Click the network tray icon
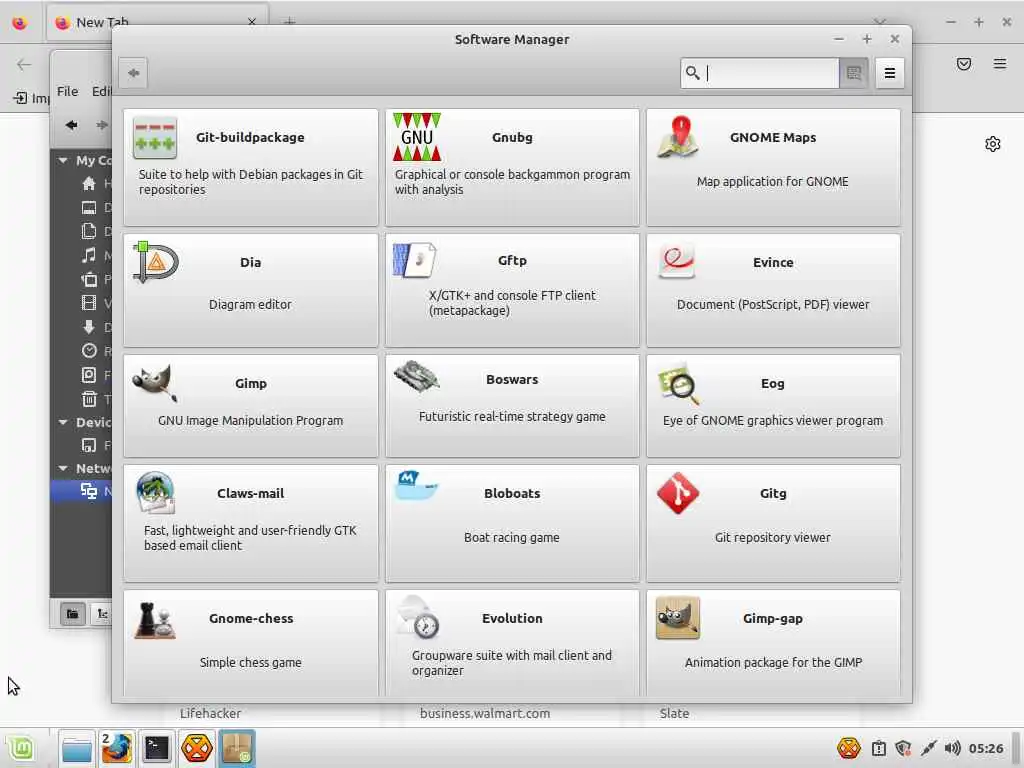This screenshot has height=768, width=1024. [x=928, y=748]
